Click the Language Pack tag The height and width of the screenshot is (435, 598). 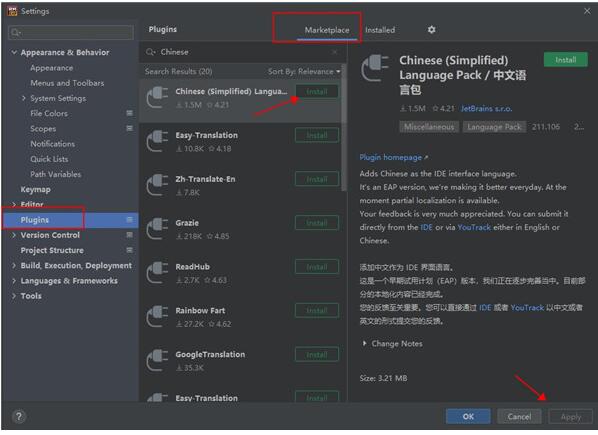click(494, 127)
